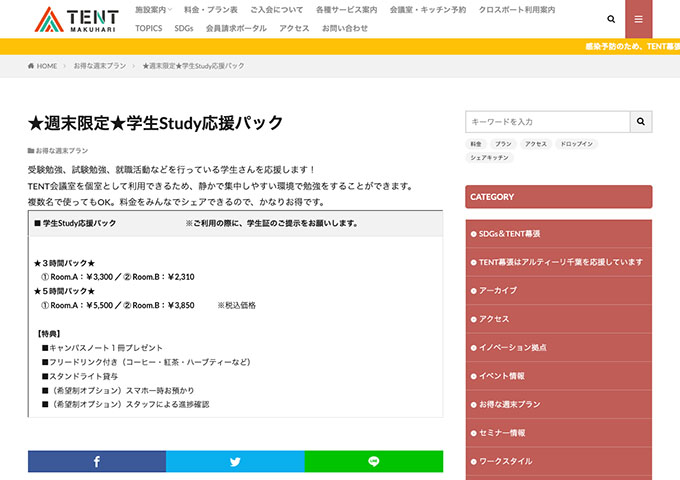Share the page via LINE

pyautogui.click(x=374, y=461)
